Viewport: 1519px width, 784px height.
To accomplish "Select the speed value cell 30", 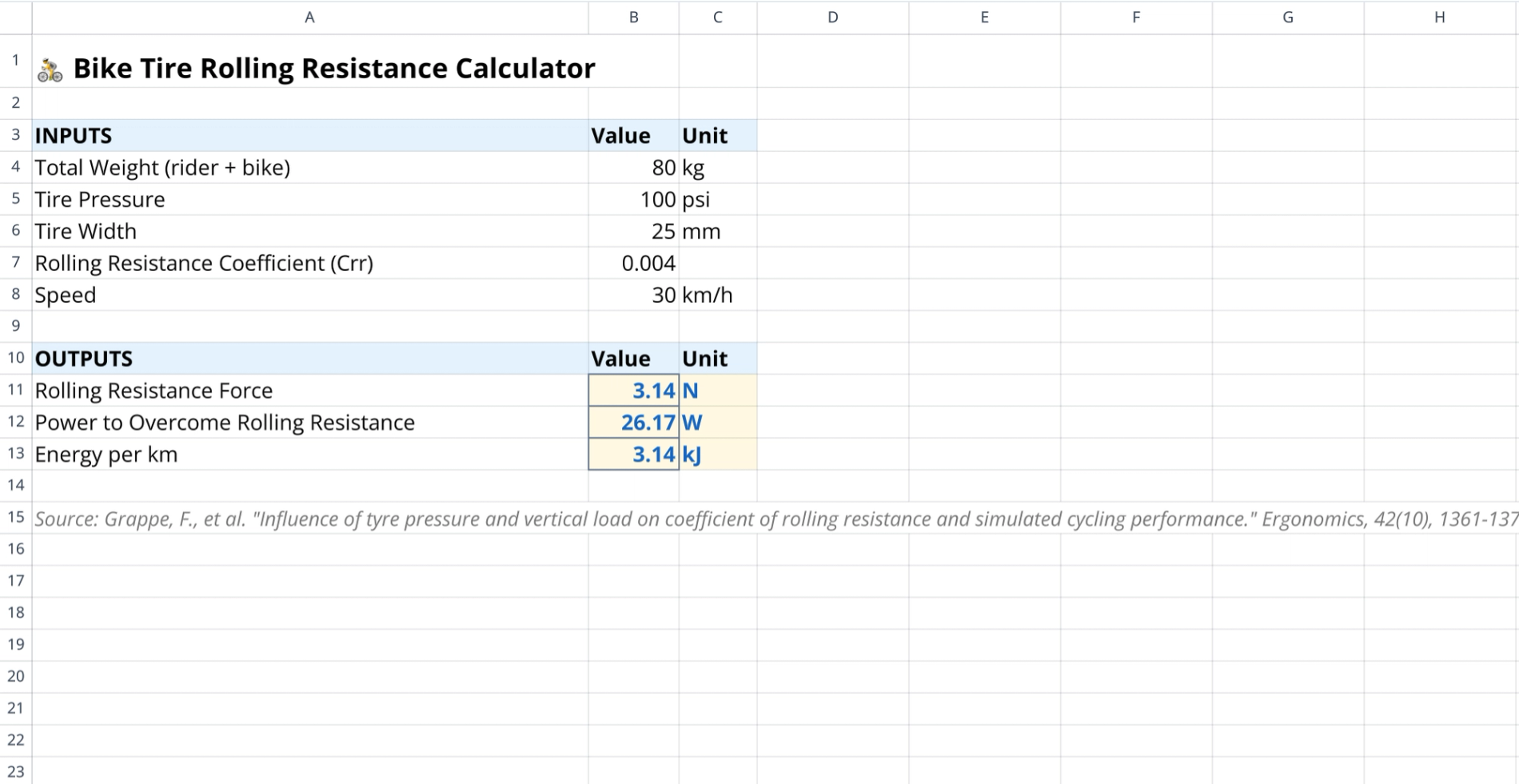I will click(x=634, y=296).
